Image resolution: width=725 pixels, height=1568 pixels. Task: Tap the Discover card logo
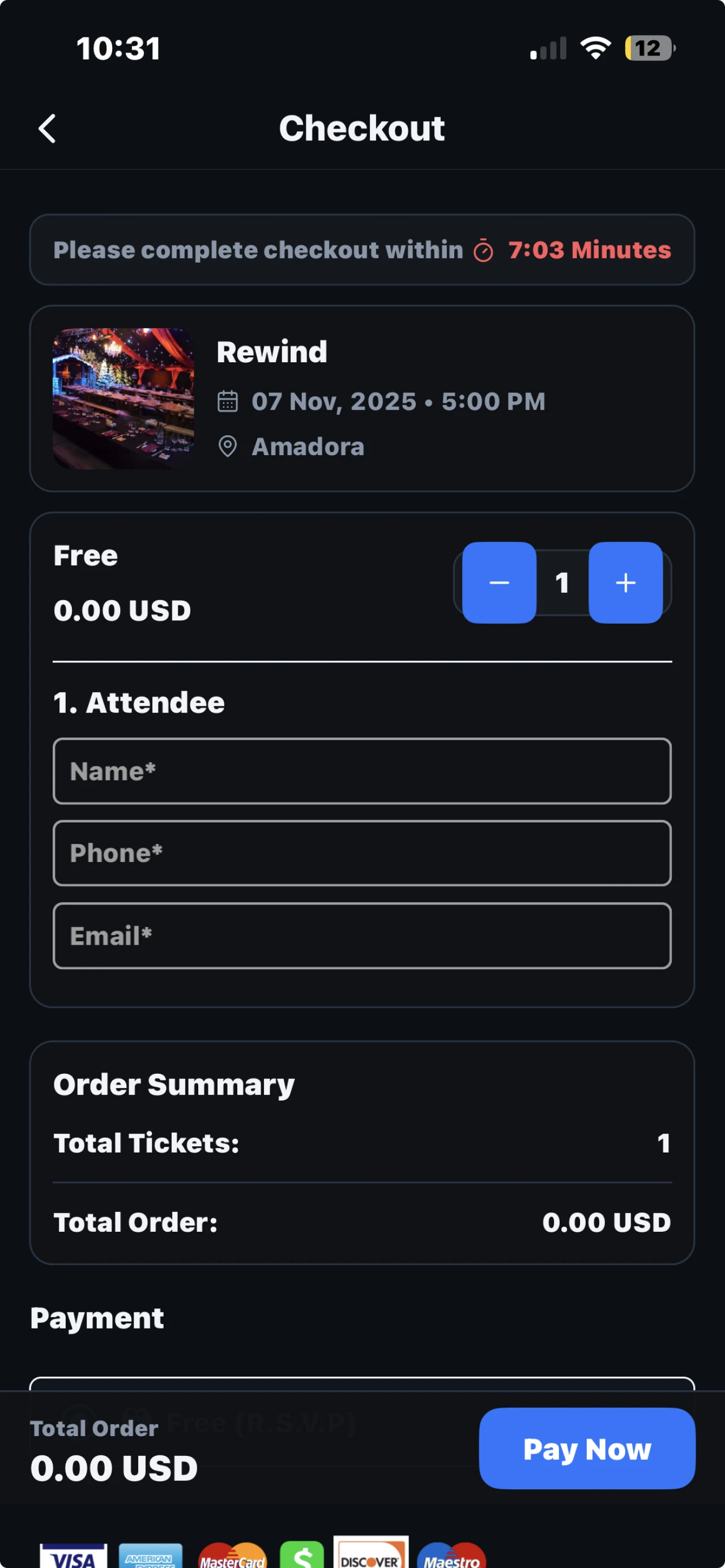[x=370, y=1553]
